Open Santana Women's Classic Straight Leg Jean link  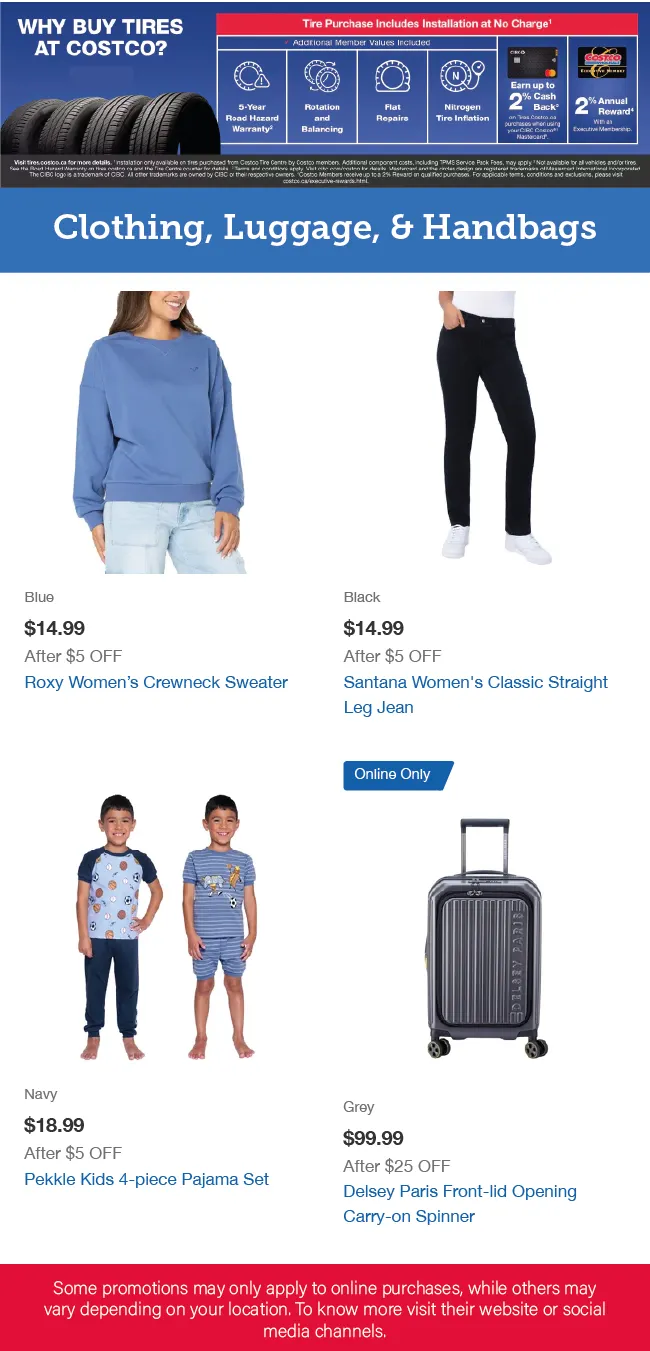click(476, 695)
